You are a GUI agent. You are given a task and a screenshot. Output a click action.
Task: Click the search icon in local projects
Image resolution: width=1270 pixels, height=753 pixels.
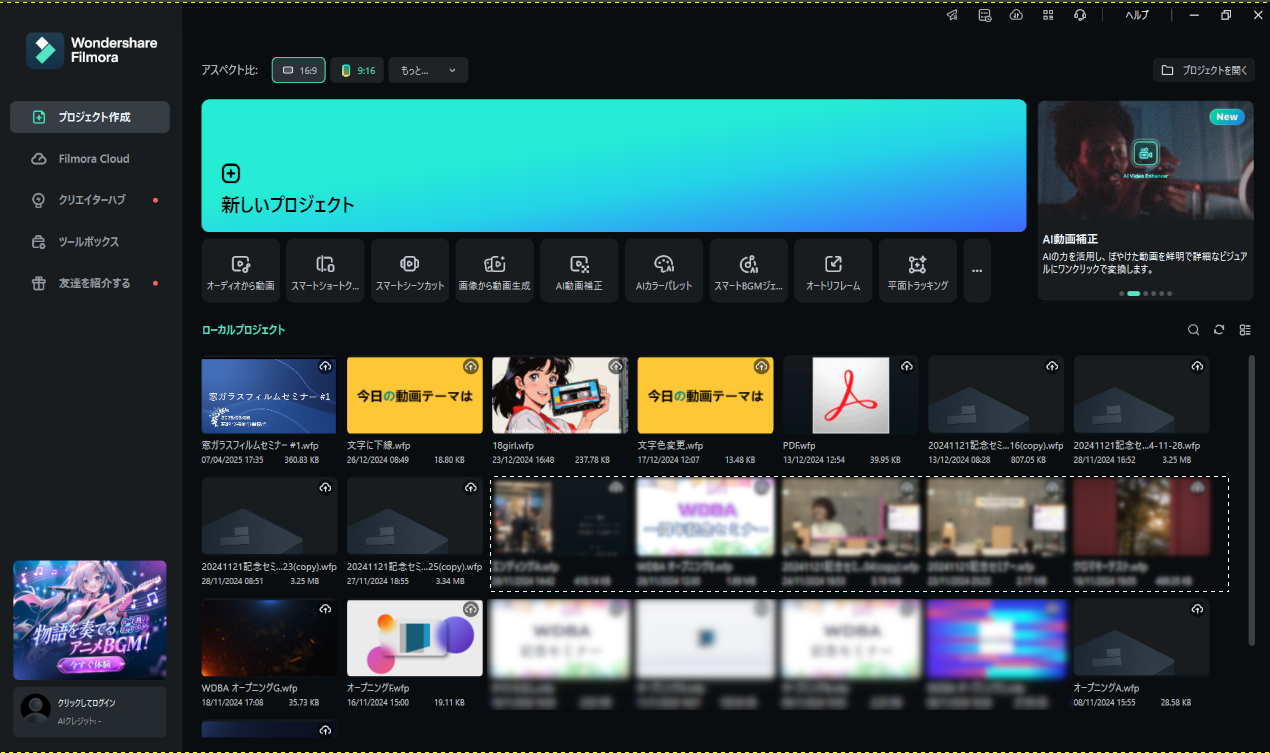point(1193,330)
